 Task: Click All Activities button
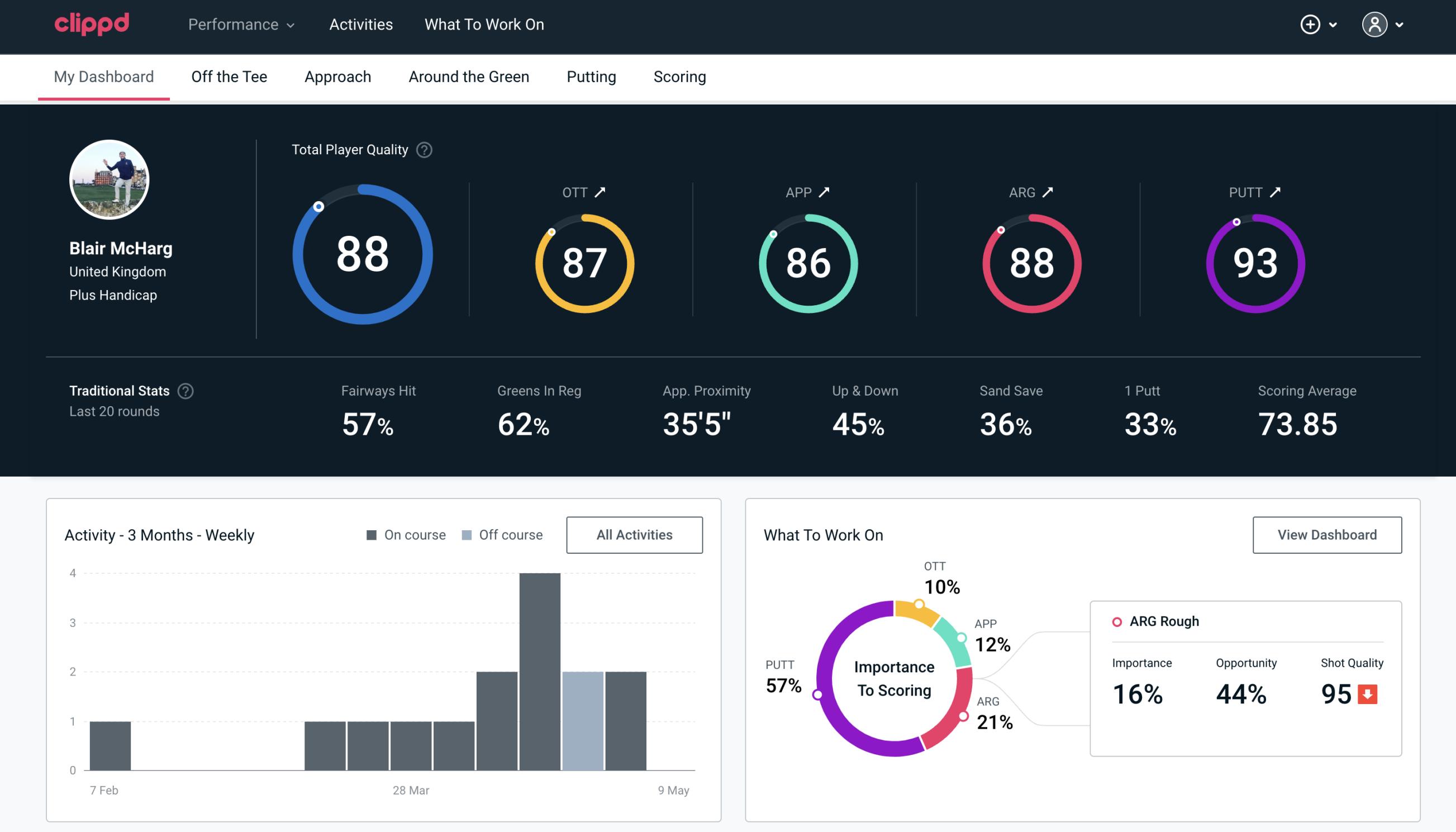pyautogui.click(x=634, y=534)
